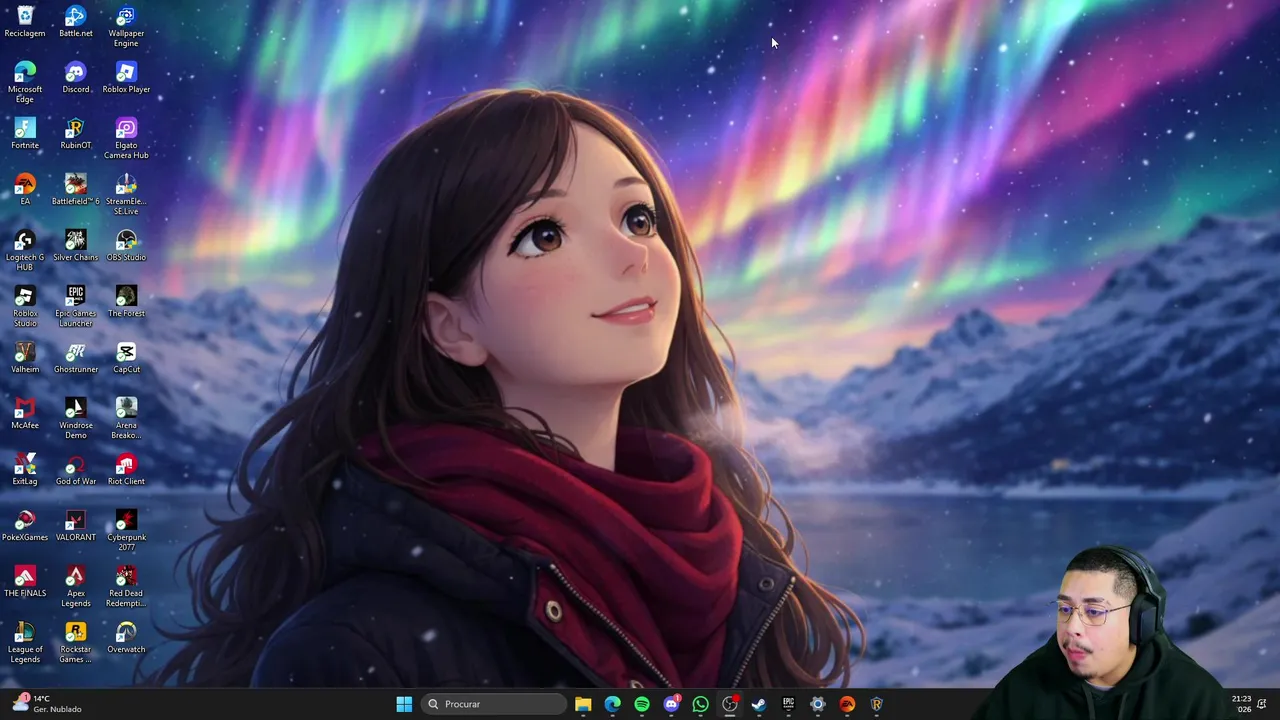The width and height of the screenshot is (1280, 720).
Task: Select the Silver Chains desktop icon
Action: (75, 246)
